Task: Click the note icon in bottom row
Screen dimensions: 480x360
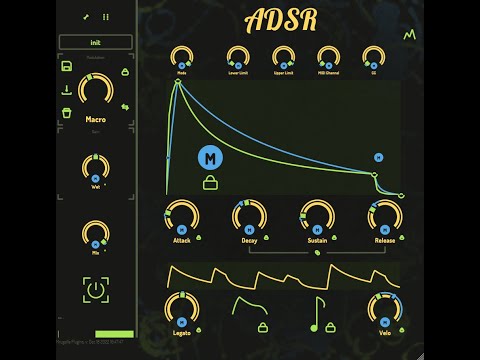Action: 318,314
